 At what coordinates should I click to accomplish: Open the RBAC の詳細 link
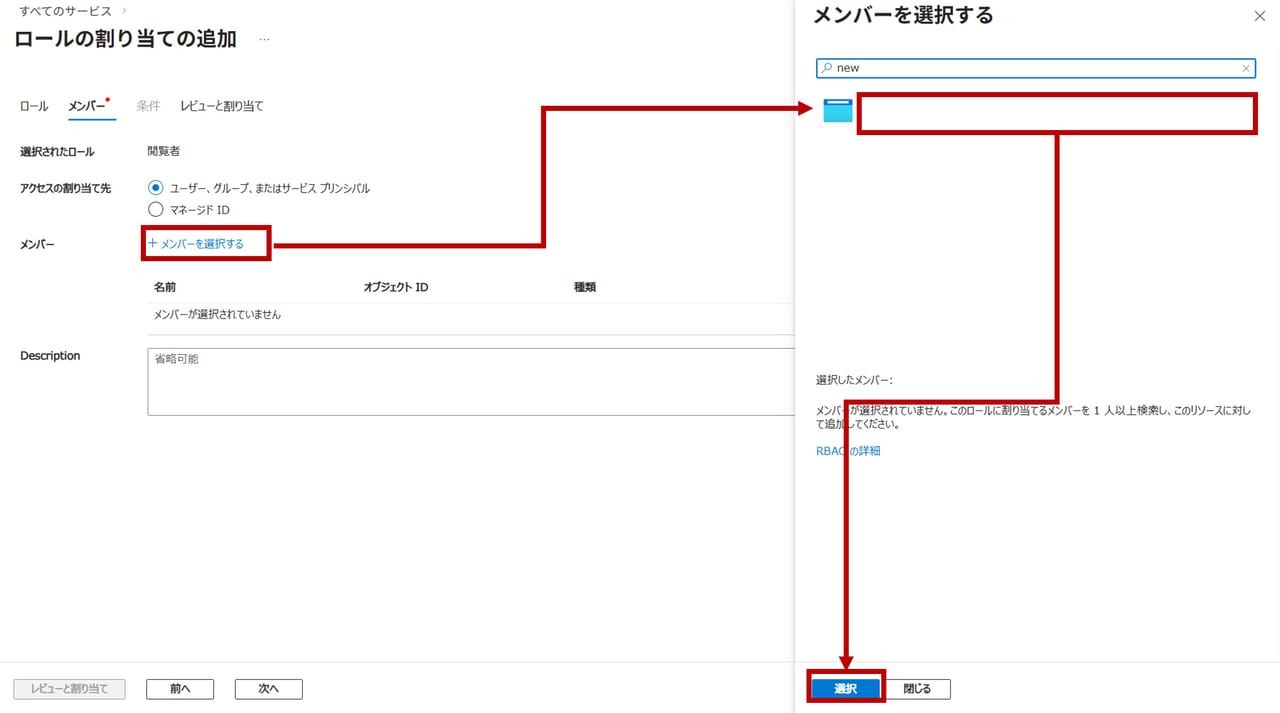pyautogui.click(x=848, y=451)
